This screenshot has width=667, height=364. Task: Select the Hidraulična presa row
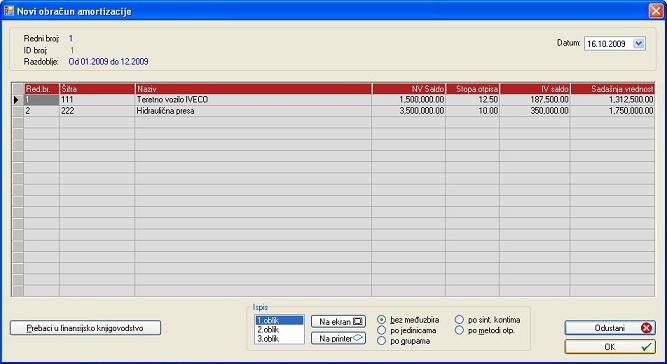click(x=334, y=111)
